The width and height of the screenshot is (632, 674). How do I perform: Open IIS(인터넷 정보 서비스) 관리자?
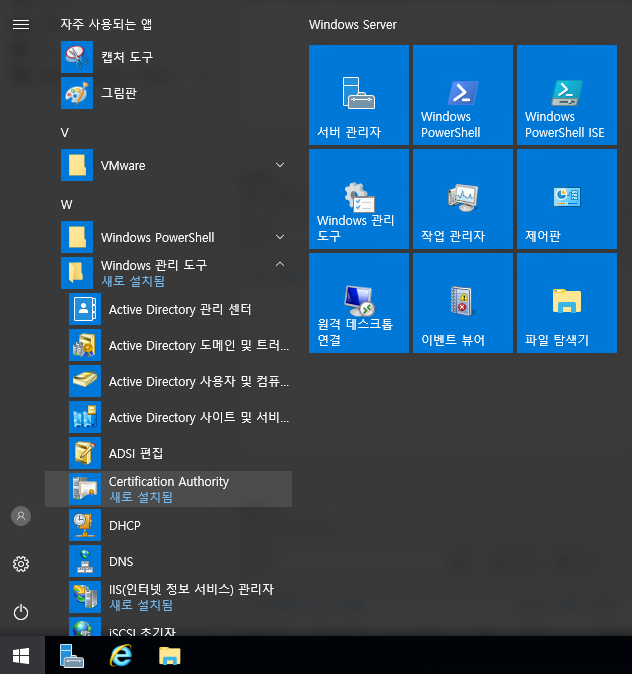[169, 597]
